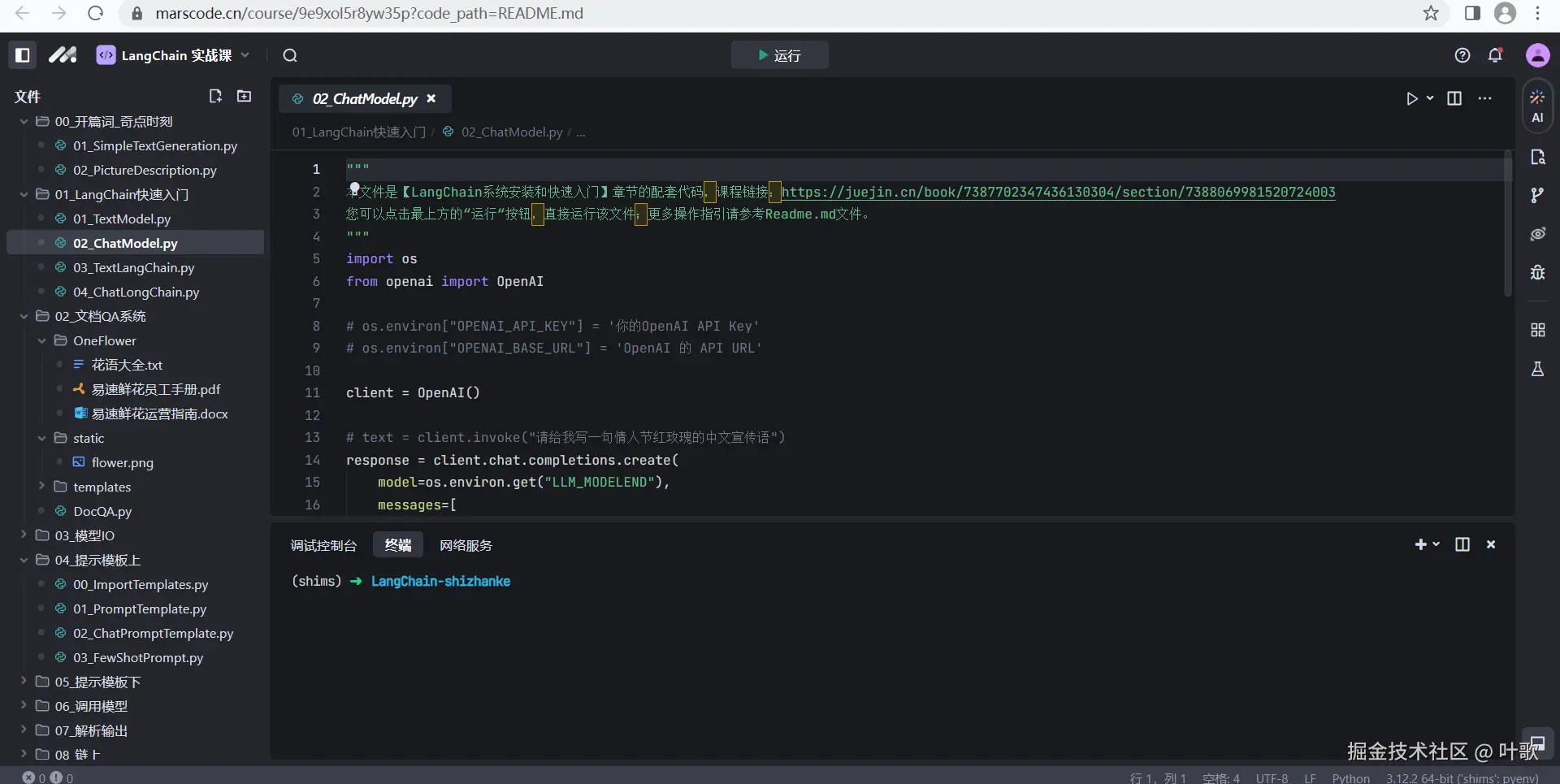1560x784 pixels.
Task: Click the new folder icon in the file panel
Action: click(244, 96)
